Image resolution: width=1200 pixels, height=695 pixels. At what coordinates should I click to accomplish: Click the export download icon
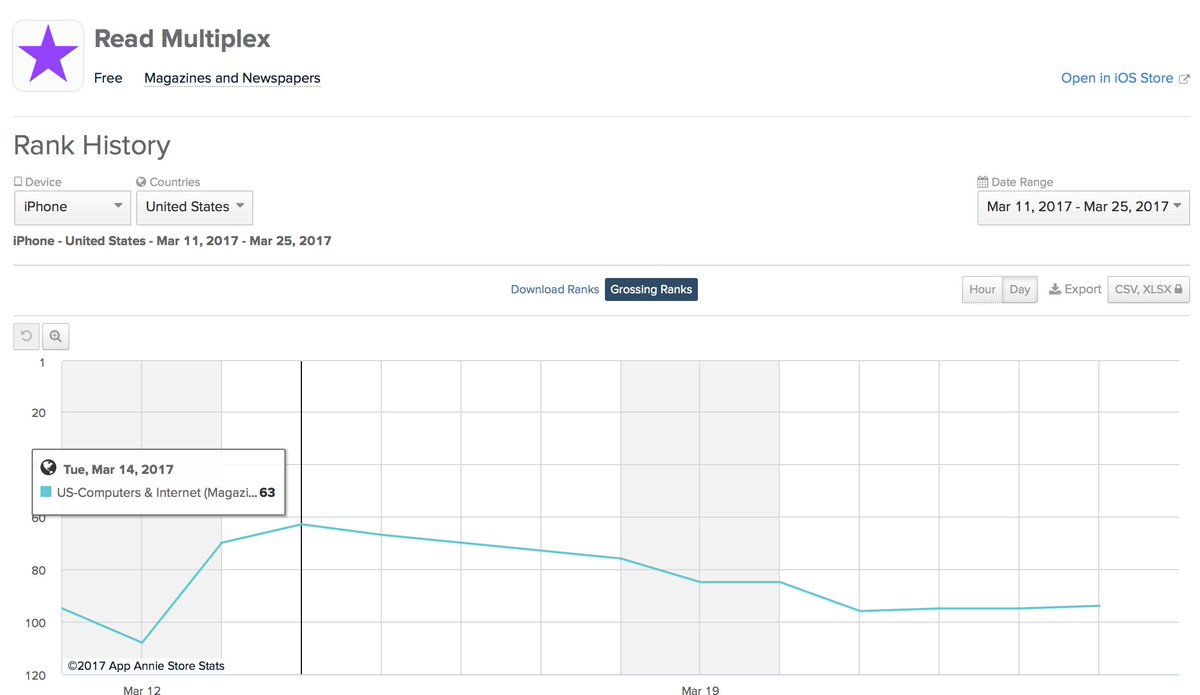[x=1054, y=289]
